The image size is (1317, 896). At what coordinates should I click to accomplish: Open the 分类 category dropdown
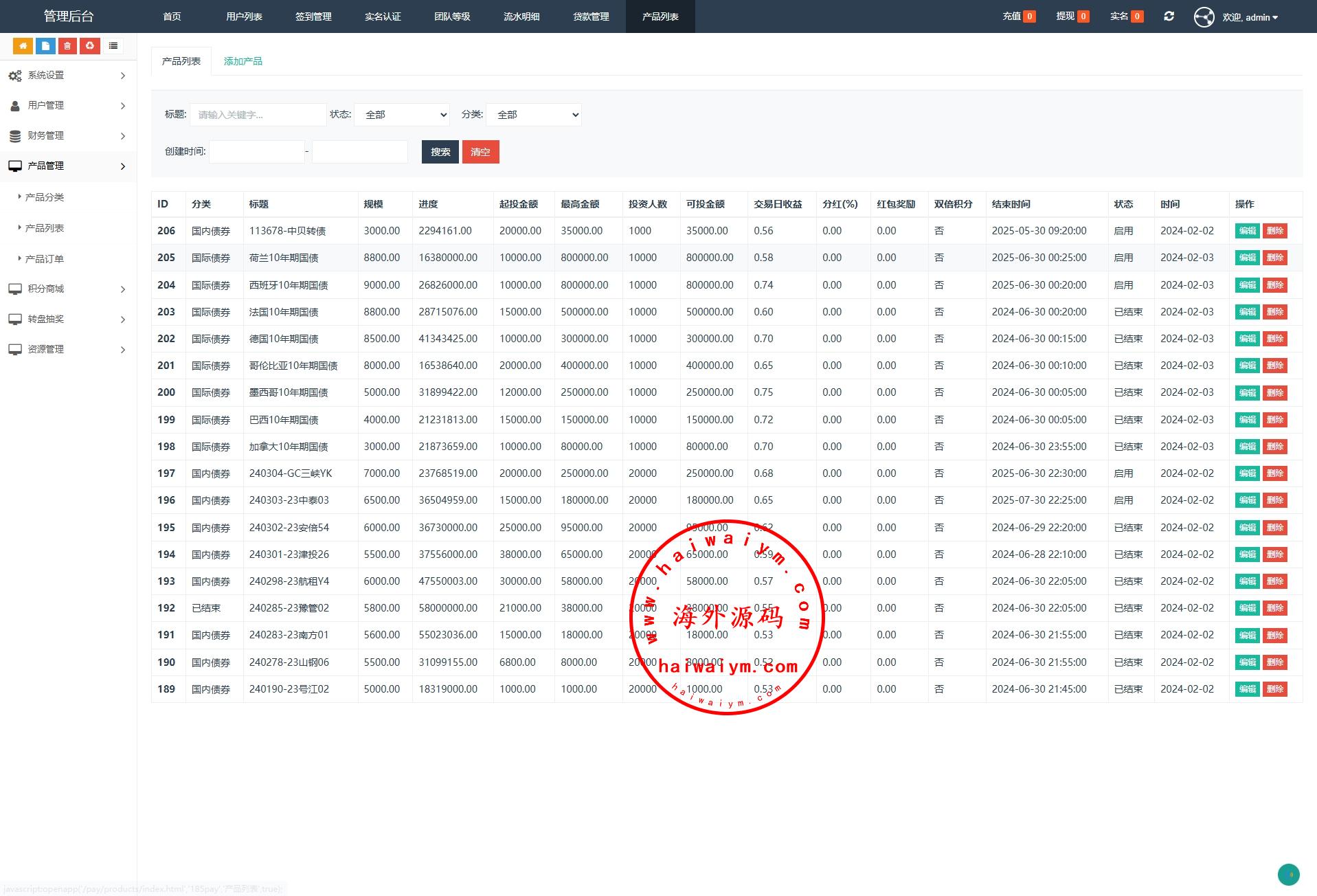[x=534, y=115]
